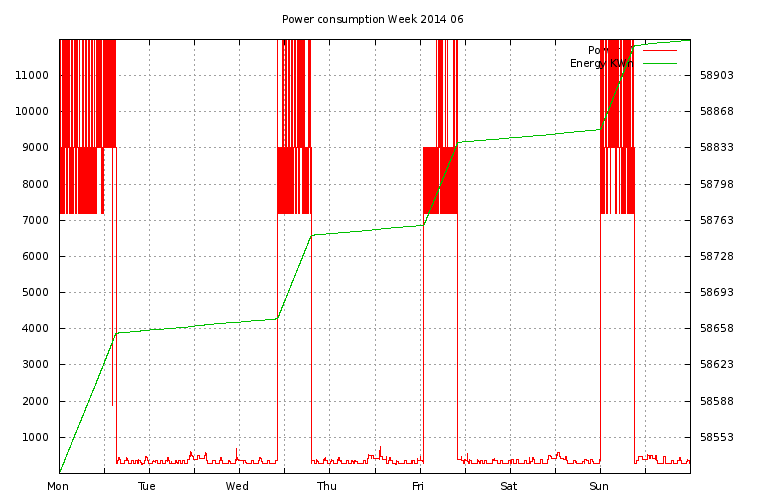Click the 'Sat' x-axis label

[508, 486]
